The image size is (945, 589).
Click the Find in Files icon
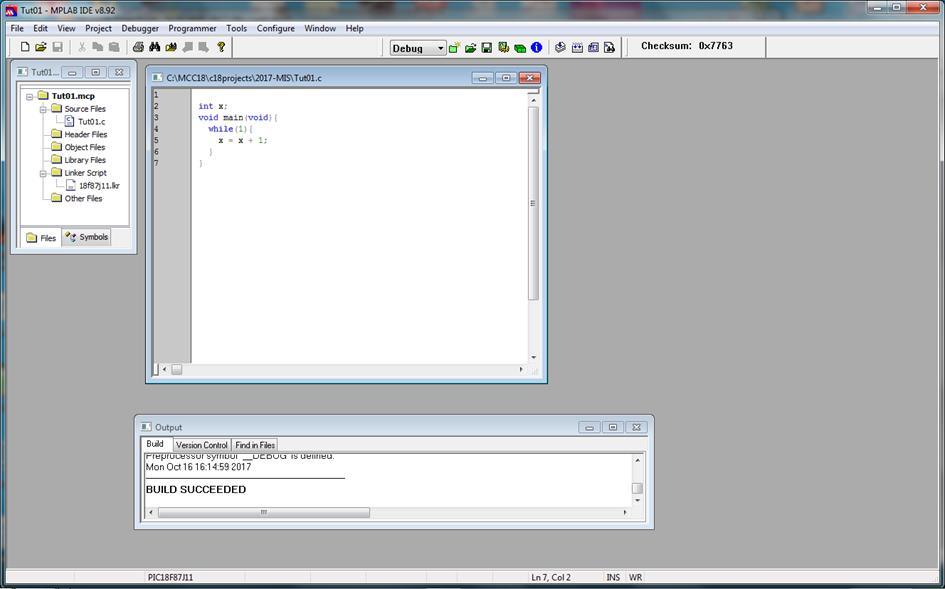[171, 47]
